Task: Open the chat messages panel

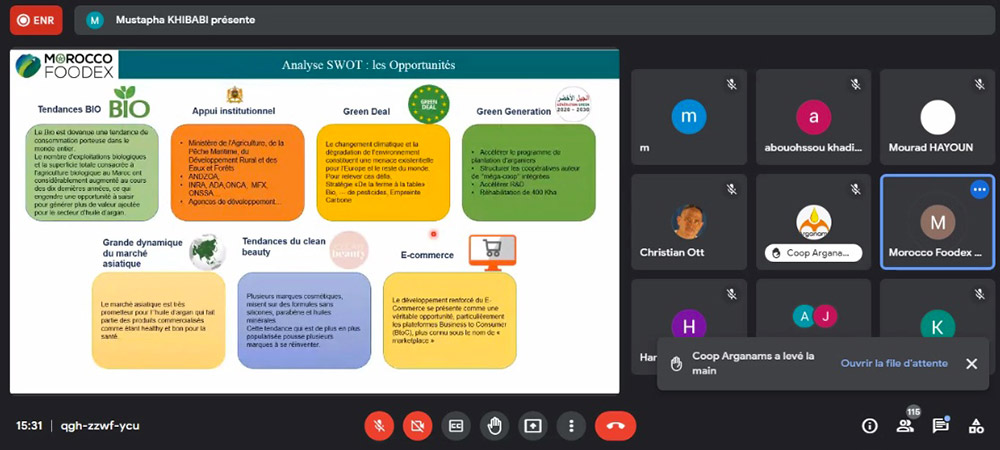Action: (x=940, y=425)
